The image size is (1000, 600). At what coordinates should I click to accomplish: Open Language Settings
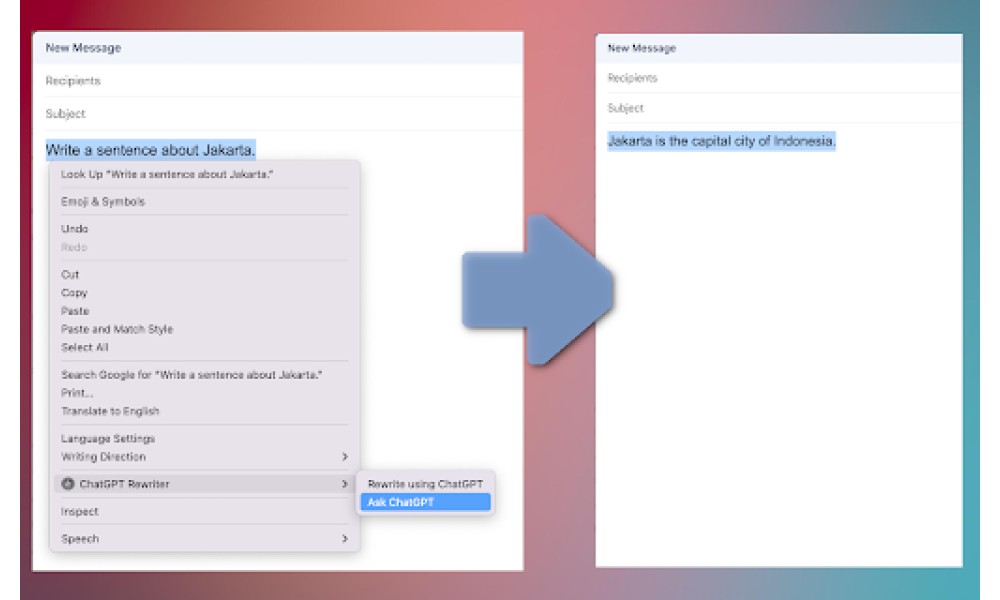(108, 439)
